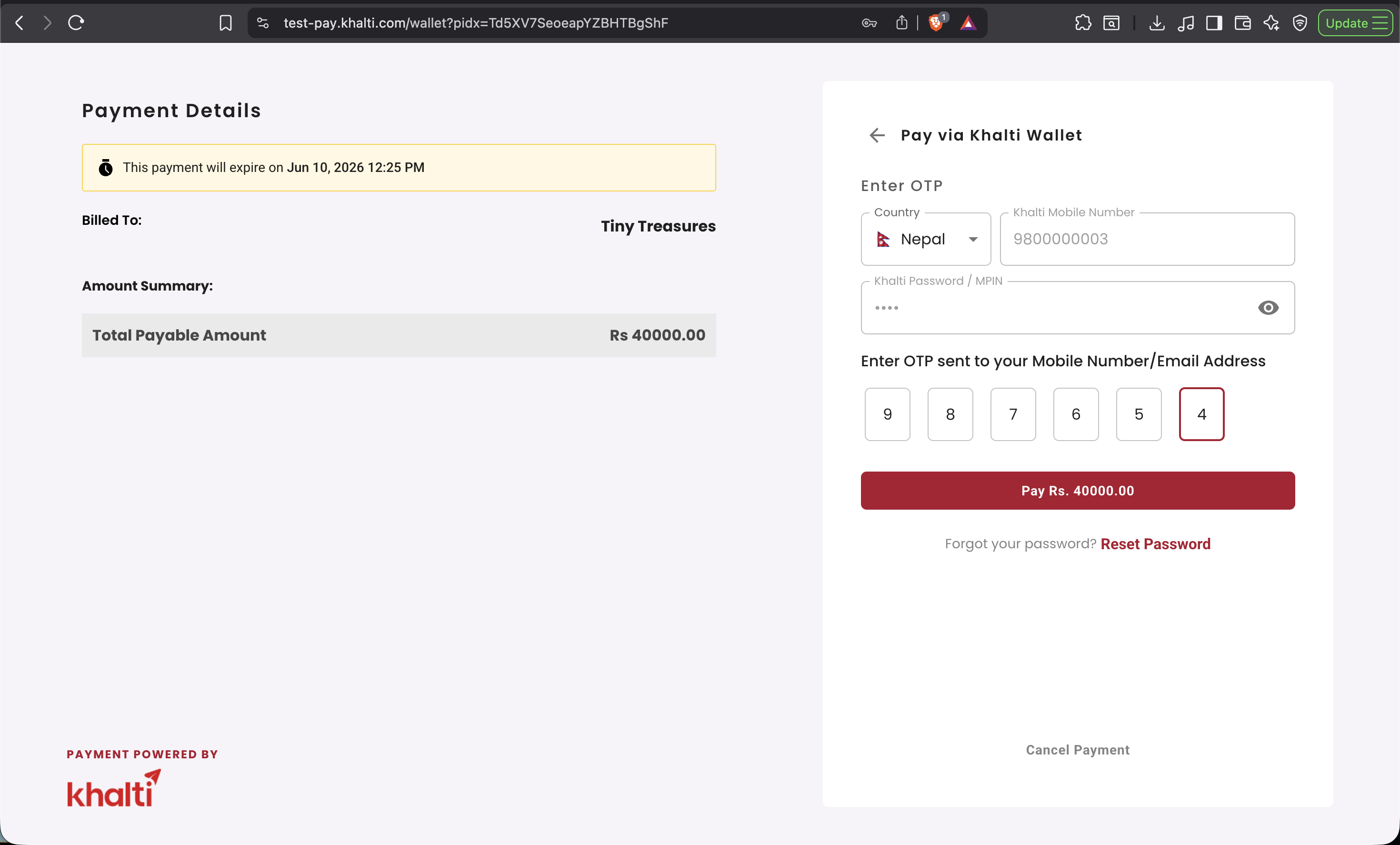Select the OTP box containing 4
1400x845 pixels.
(x=1202, y=414)
